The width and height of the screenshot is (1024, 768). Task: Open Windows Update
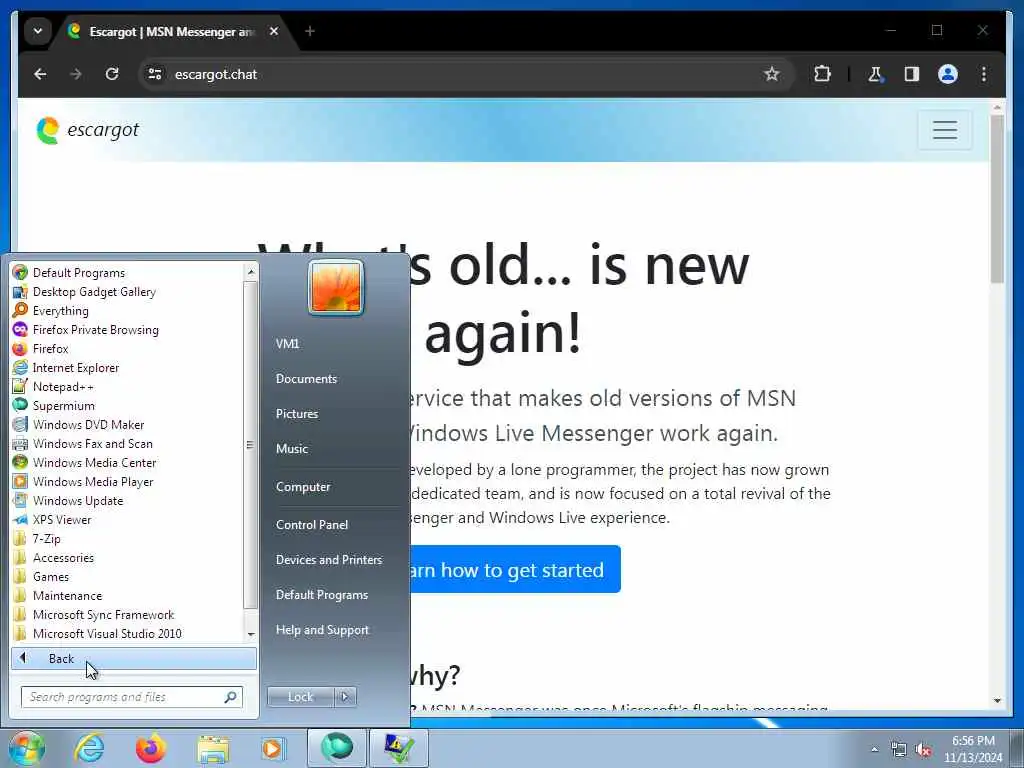(x=78, y=501)
